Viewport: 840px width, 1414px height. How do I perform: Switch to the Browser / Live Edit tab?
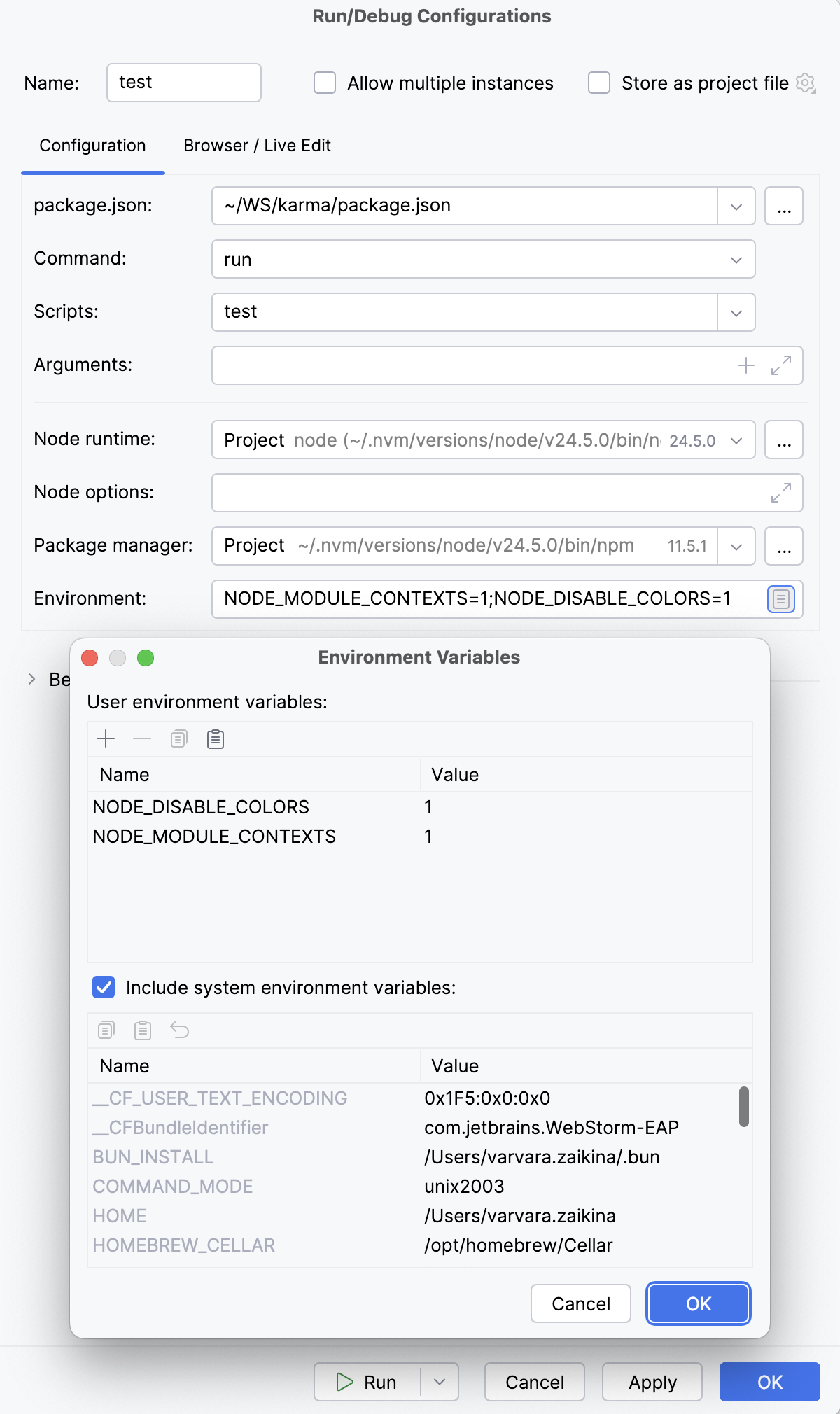pyautogui.click(x=257, y=145)
